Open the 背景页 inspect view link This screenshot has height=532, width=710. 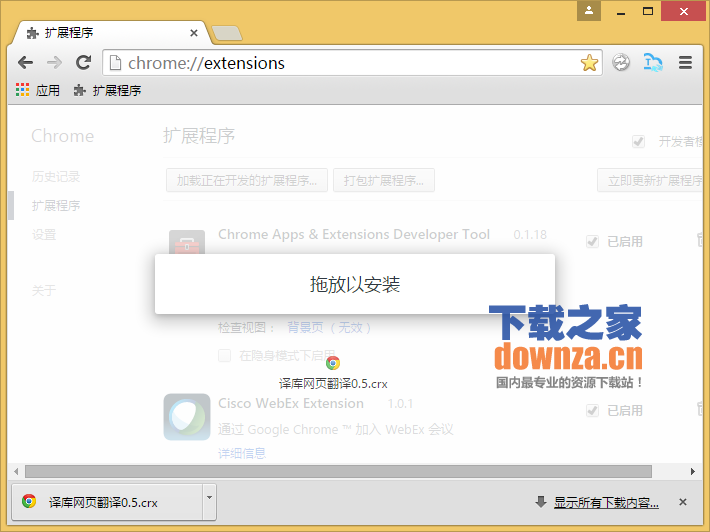click(329, 327)
